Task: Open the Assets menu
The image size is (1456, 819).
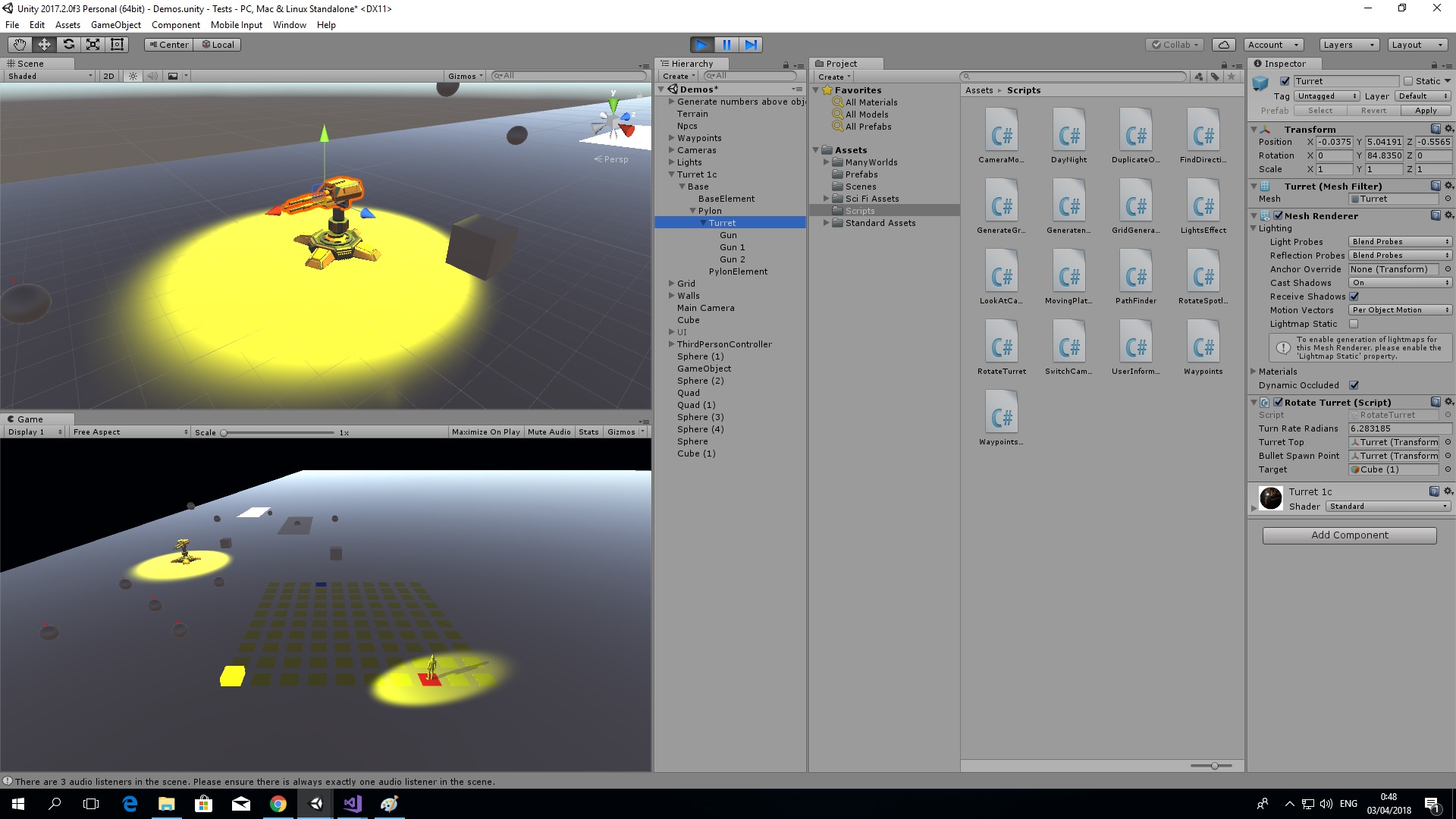Action: pyautogui.click(x=67, y=25)
